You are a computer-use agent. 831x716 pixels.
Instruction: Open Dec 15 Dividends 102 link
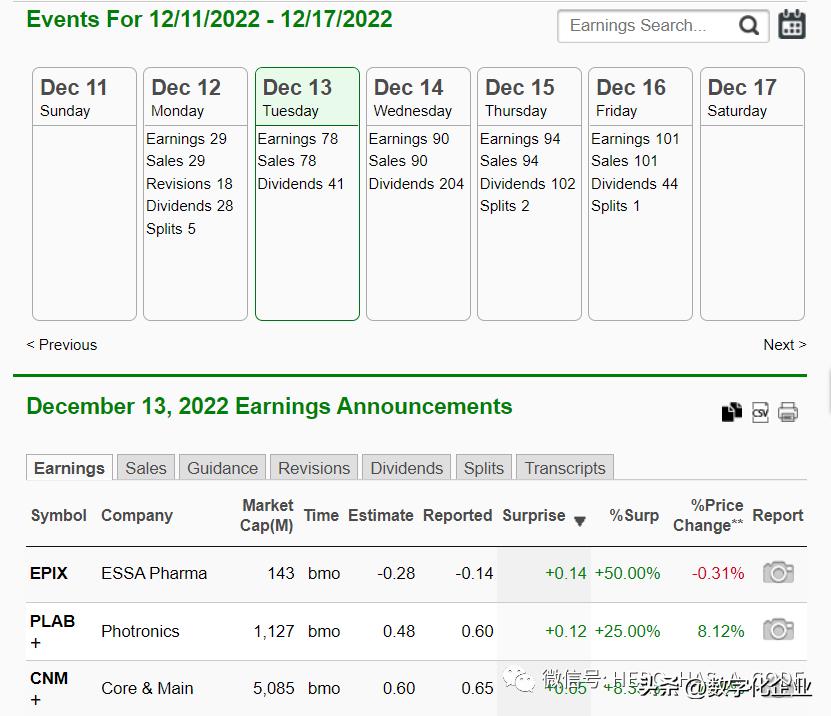pos(528,184)
